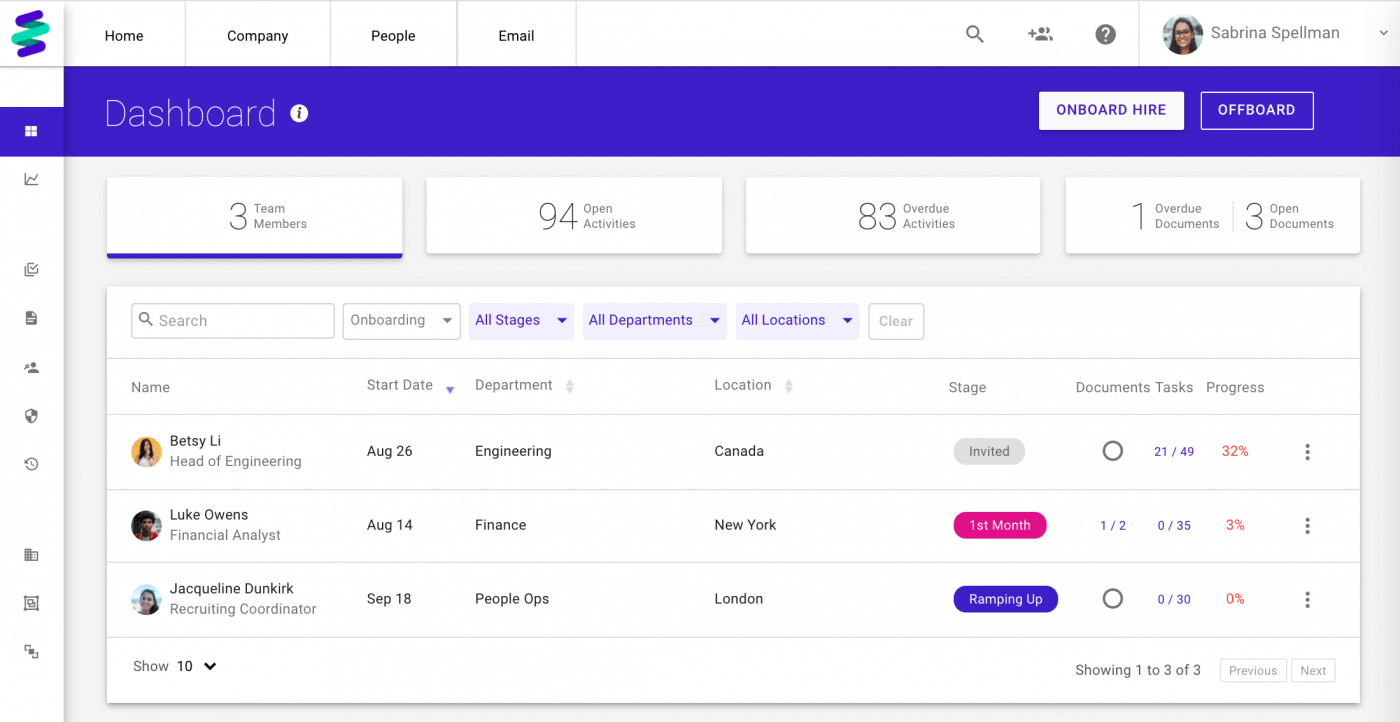Click the name Betsy Li
This screenshot has width=1400, height=722.
[x=196, y=441]
